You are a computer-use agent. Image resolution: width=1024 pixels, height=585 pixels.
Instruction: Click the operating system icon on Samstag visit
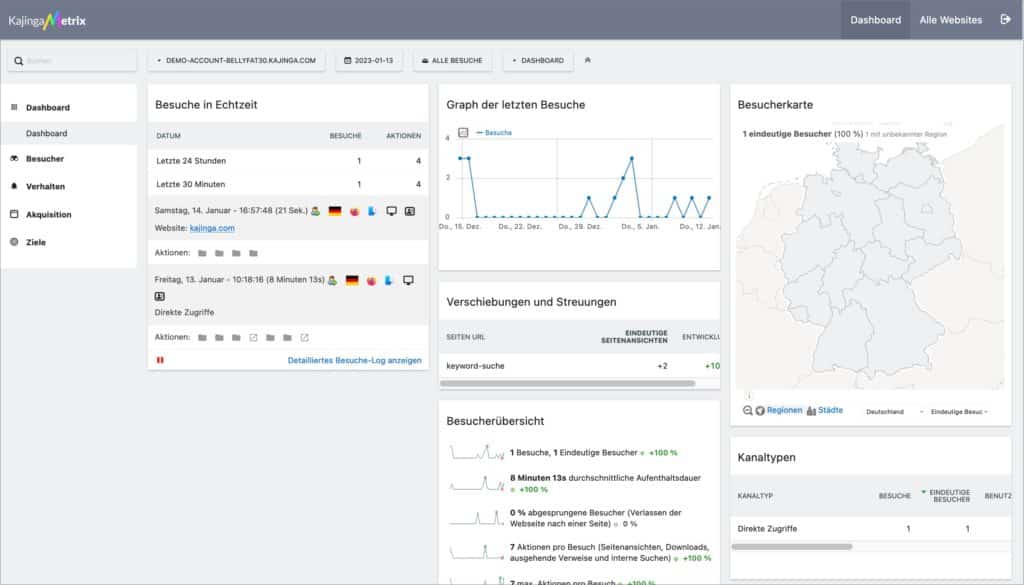point(372,211)
